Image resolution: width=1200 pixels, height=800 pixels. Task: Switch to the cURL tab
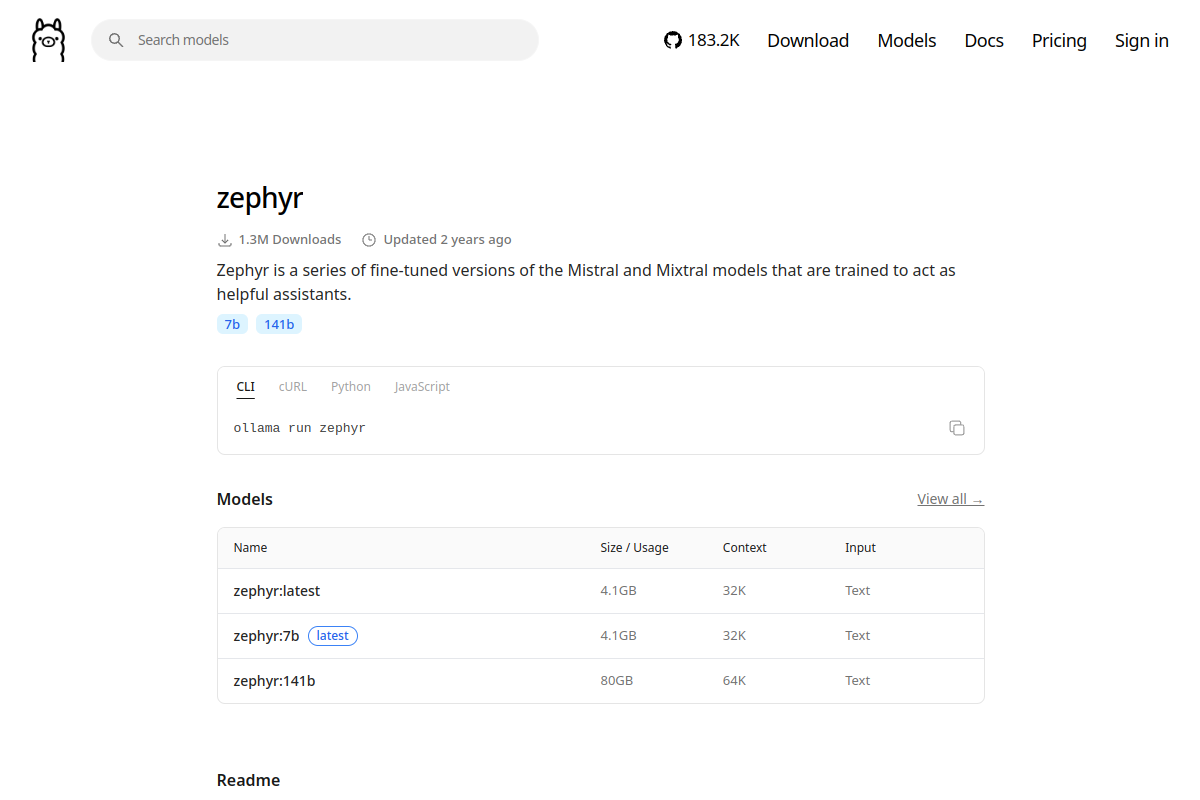(x=293, y=387)
